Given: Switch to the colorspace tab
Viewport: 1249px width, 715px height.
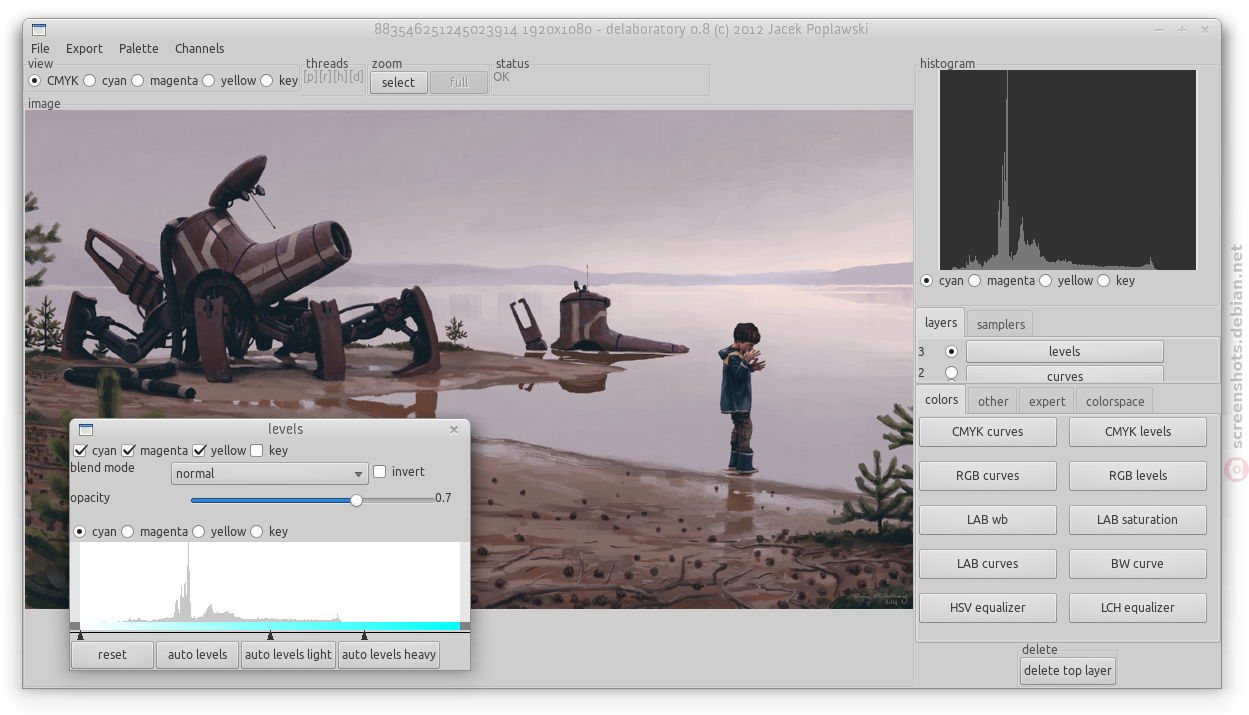Looking at the screenshot, I should pyautogui.click(x=1115, y=401).
